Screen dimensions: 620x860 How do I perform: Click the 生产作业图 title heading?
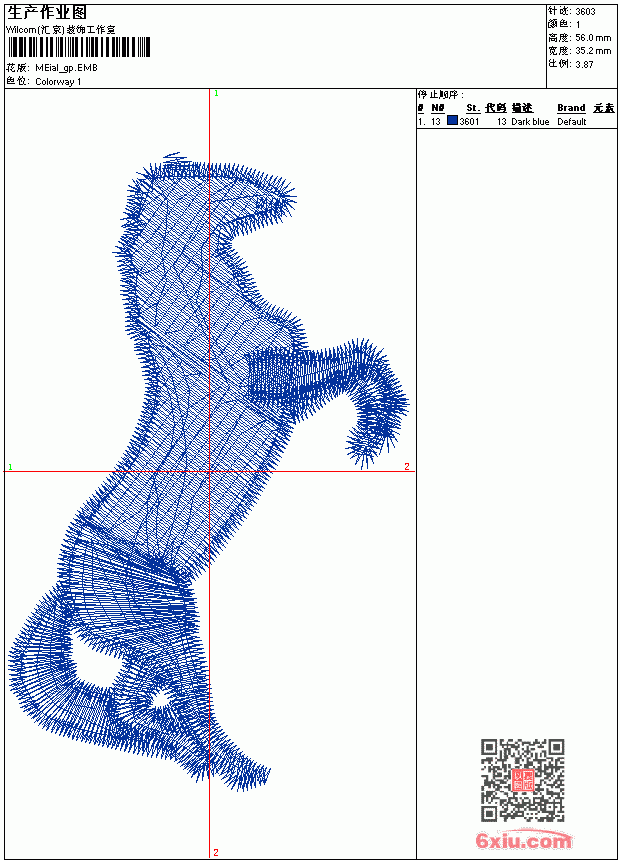coord(47,13)
